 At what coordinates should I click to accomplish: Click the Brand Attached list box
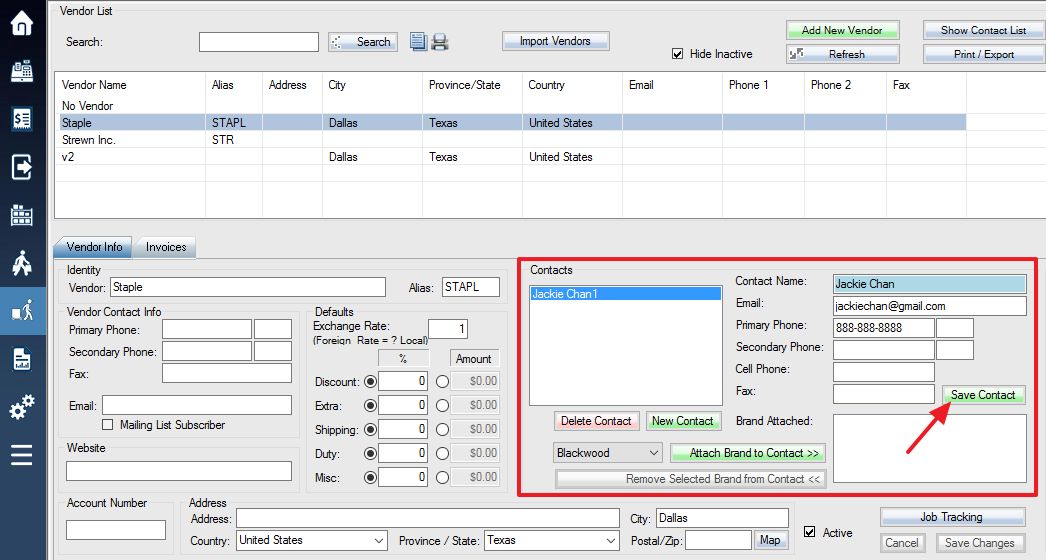(929, 449)
